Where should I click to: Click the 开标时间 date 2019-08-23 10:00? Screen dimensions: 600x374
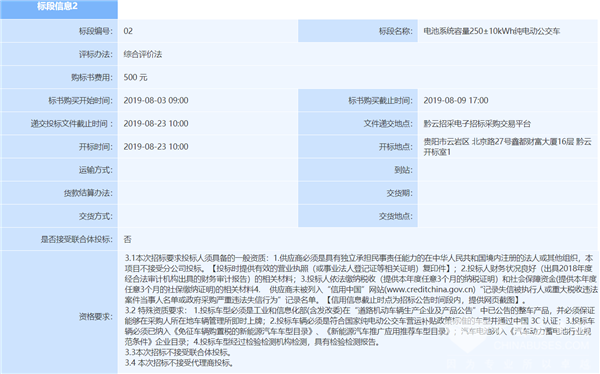point(156,147)
